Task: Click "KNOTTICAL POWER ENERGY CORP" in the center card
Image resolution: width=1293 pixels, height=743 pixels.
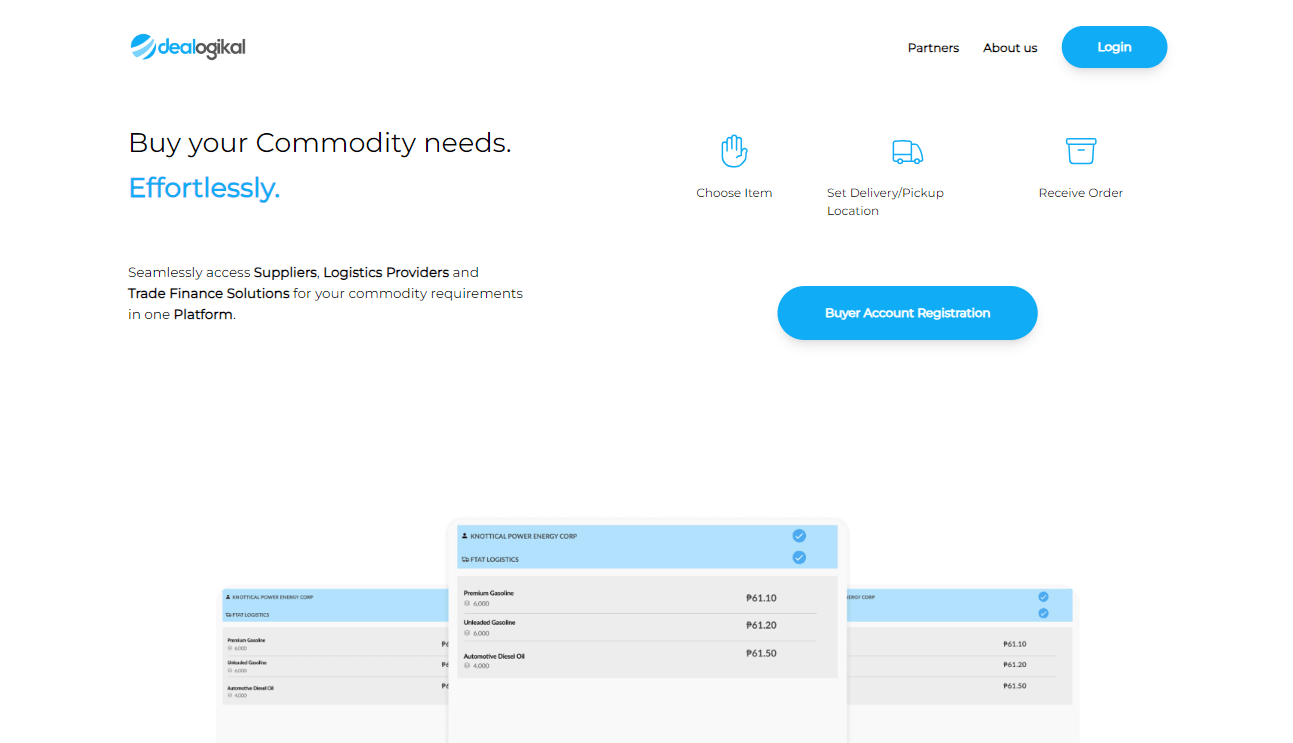Action: [x=523, y=536]
